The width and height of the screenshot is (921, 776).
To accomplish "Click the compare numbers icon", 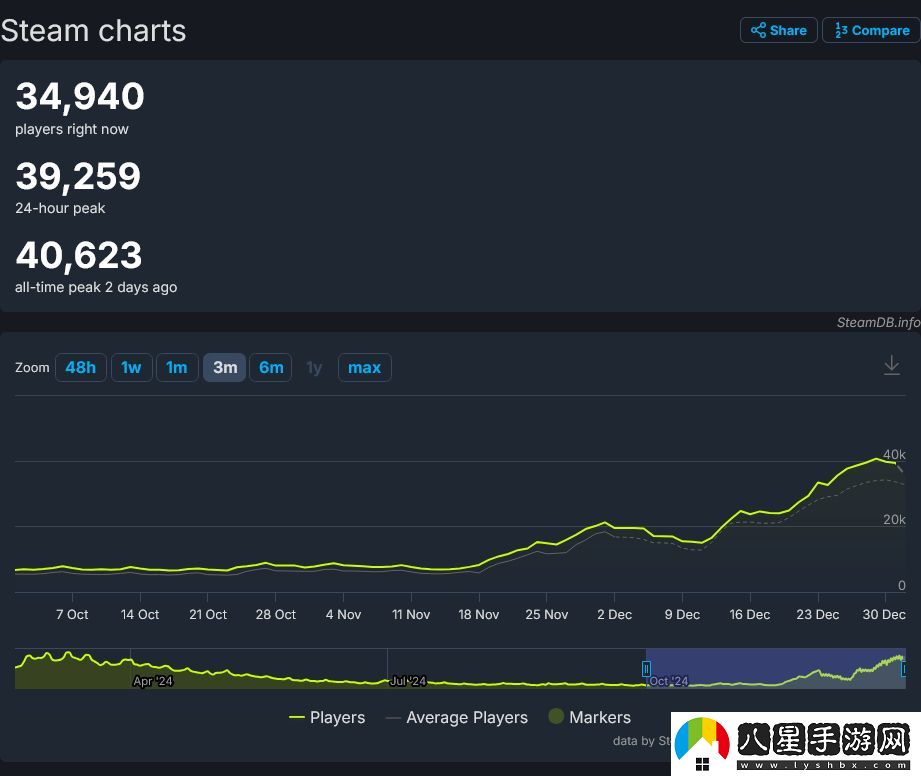I will click(841, 31).
